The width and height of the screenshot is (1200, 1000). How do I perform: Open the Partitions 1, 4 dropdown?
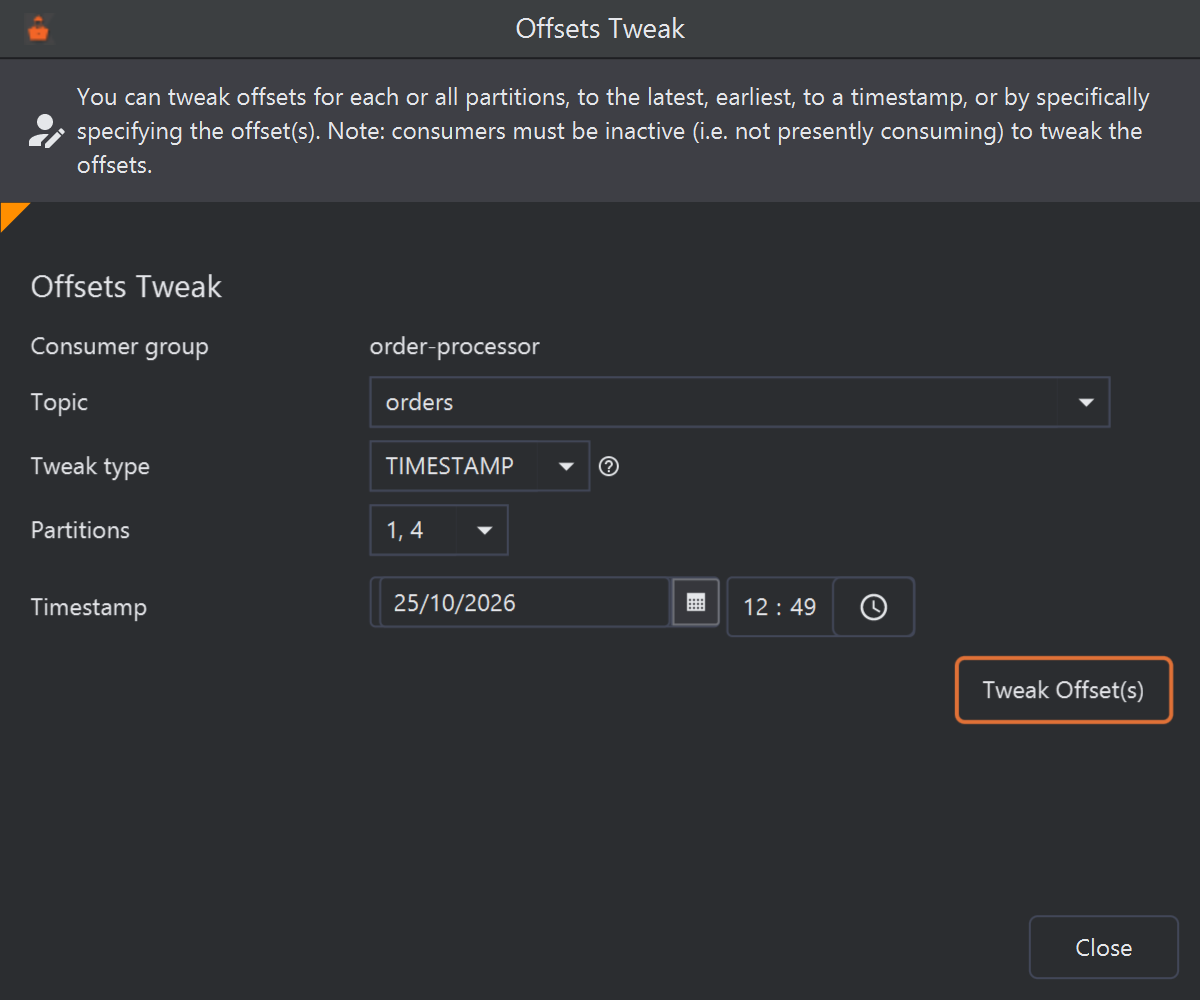(x=439, y=530)
